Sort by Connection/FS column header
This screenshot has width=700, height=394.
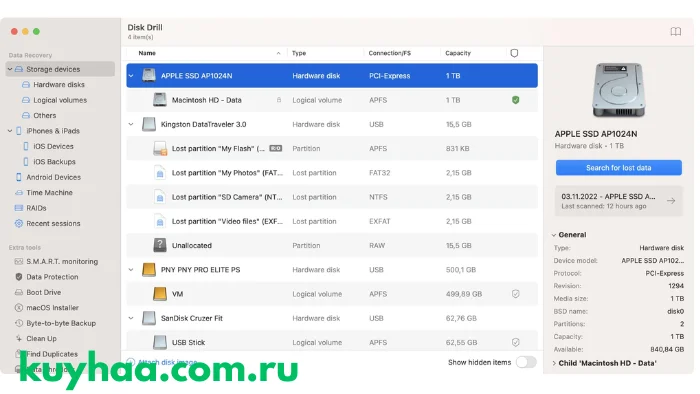(x=389, y=53)
